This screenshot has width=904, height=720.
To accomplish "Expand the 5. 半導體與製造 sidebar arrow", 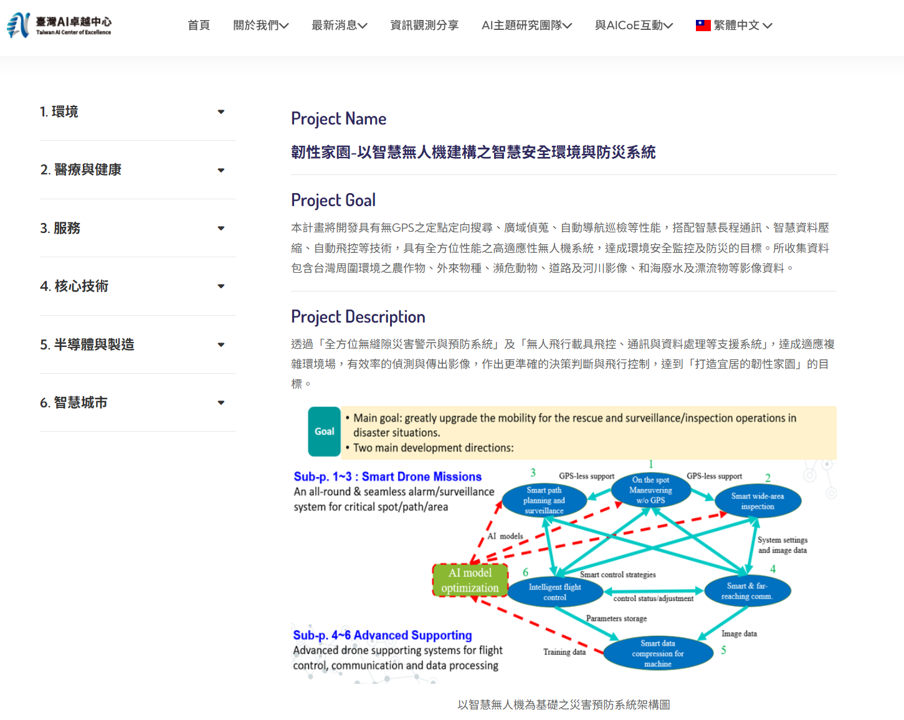I will pyautogui.click(x=221, y=345).
